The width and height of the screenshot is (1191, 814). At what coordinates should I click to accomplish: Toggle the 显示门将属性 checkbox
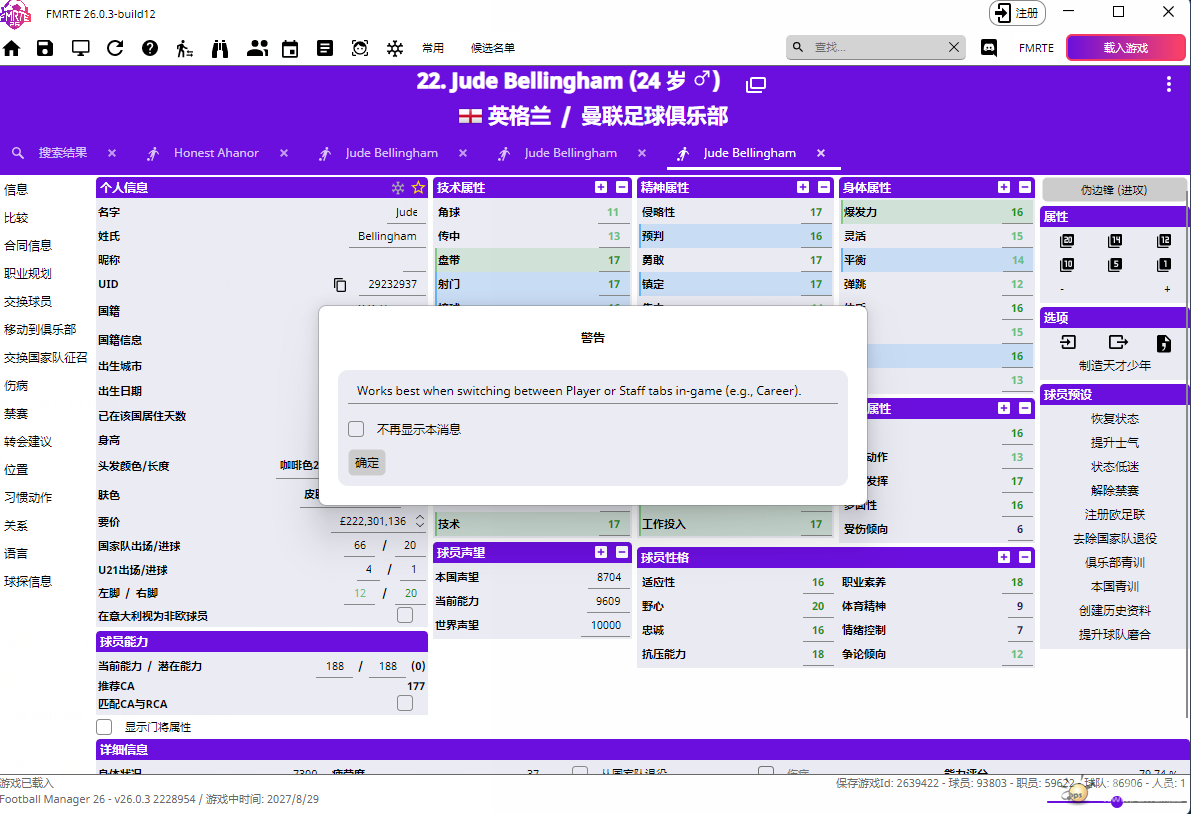104,727
